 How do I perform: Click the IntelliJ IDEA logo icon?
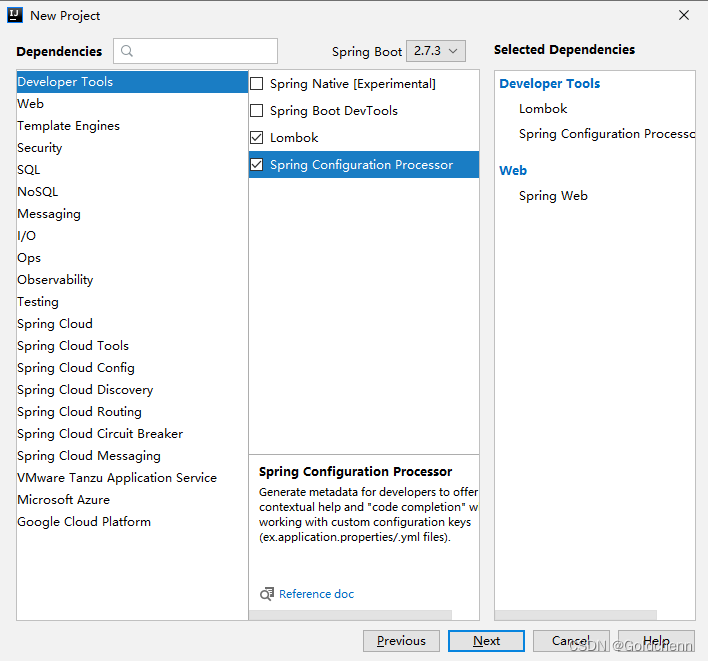[14, 15]
